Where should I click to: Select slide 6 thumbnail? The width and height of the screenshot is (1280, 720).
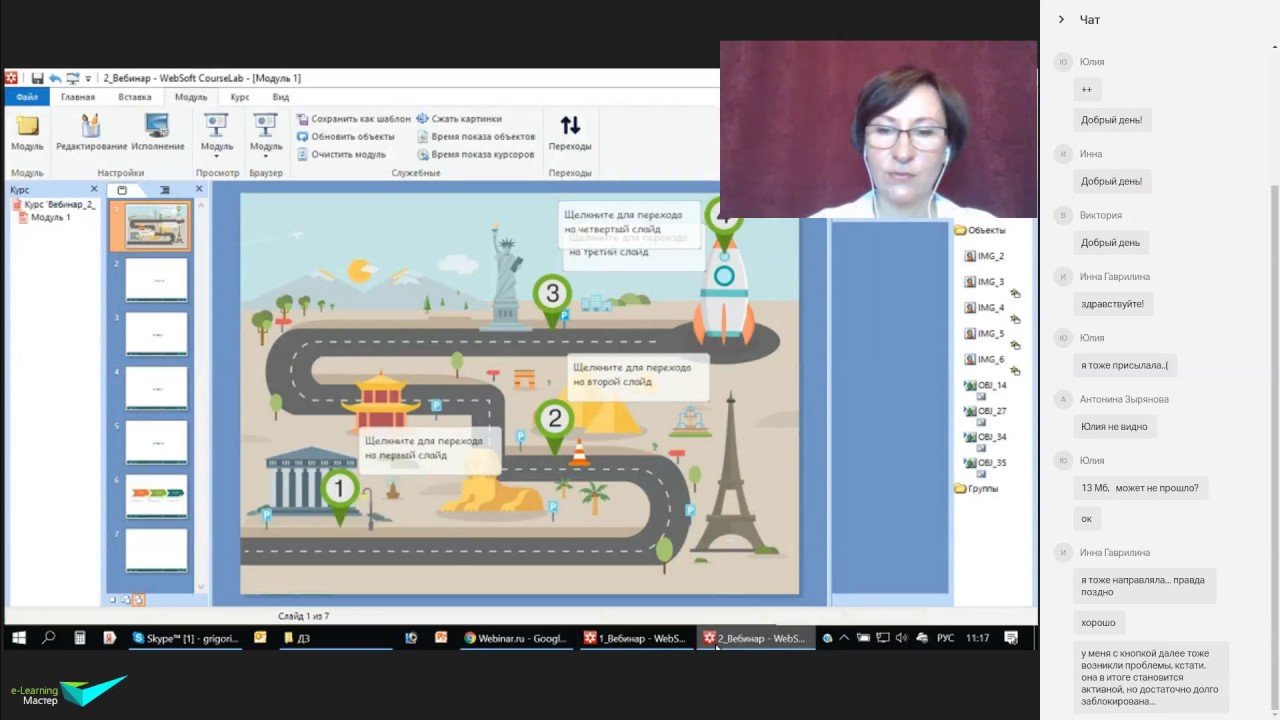[x=157, y=496]
